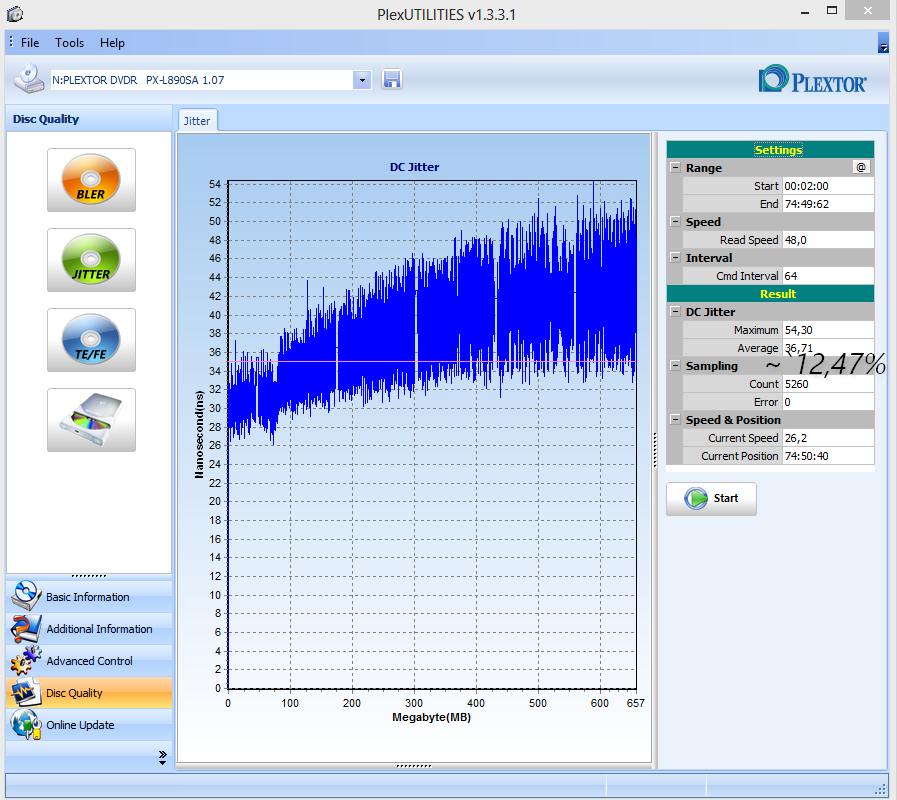
Task: Click the Current Speed value 26,2
Action: pyautogui.click(x=828, y=438)
